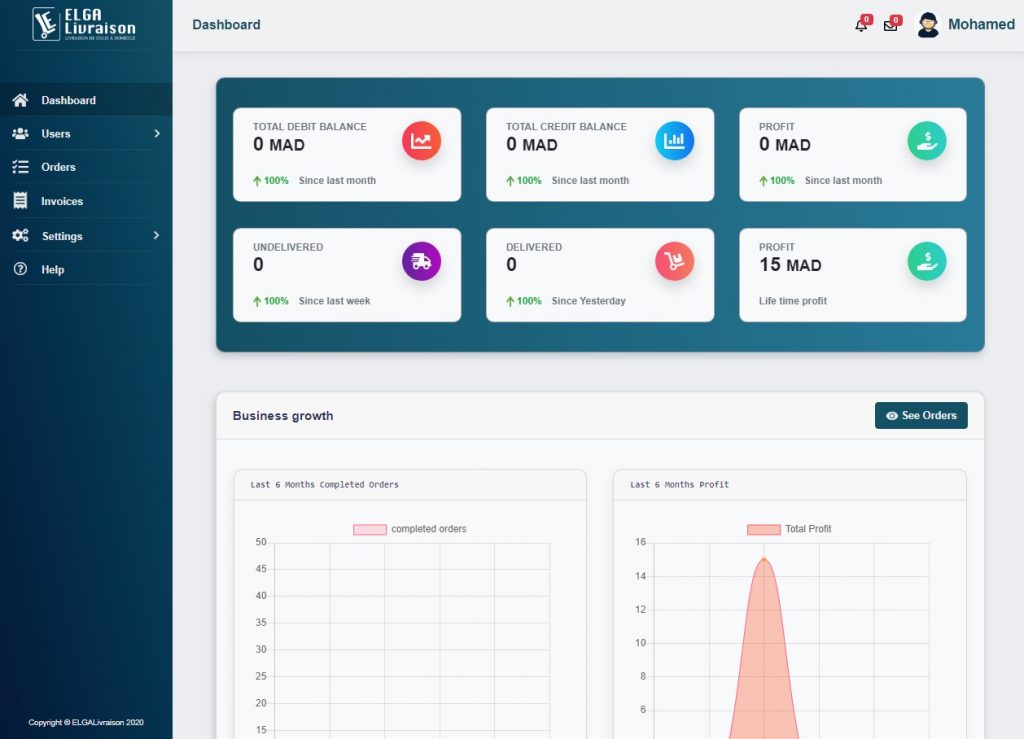The image size is (1024, 739).
Task: Click the red dolly icon on Delivered card
Action: pos(675,261)
